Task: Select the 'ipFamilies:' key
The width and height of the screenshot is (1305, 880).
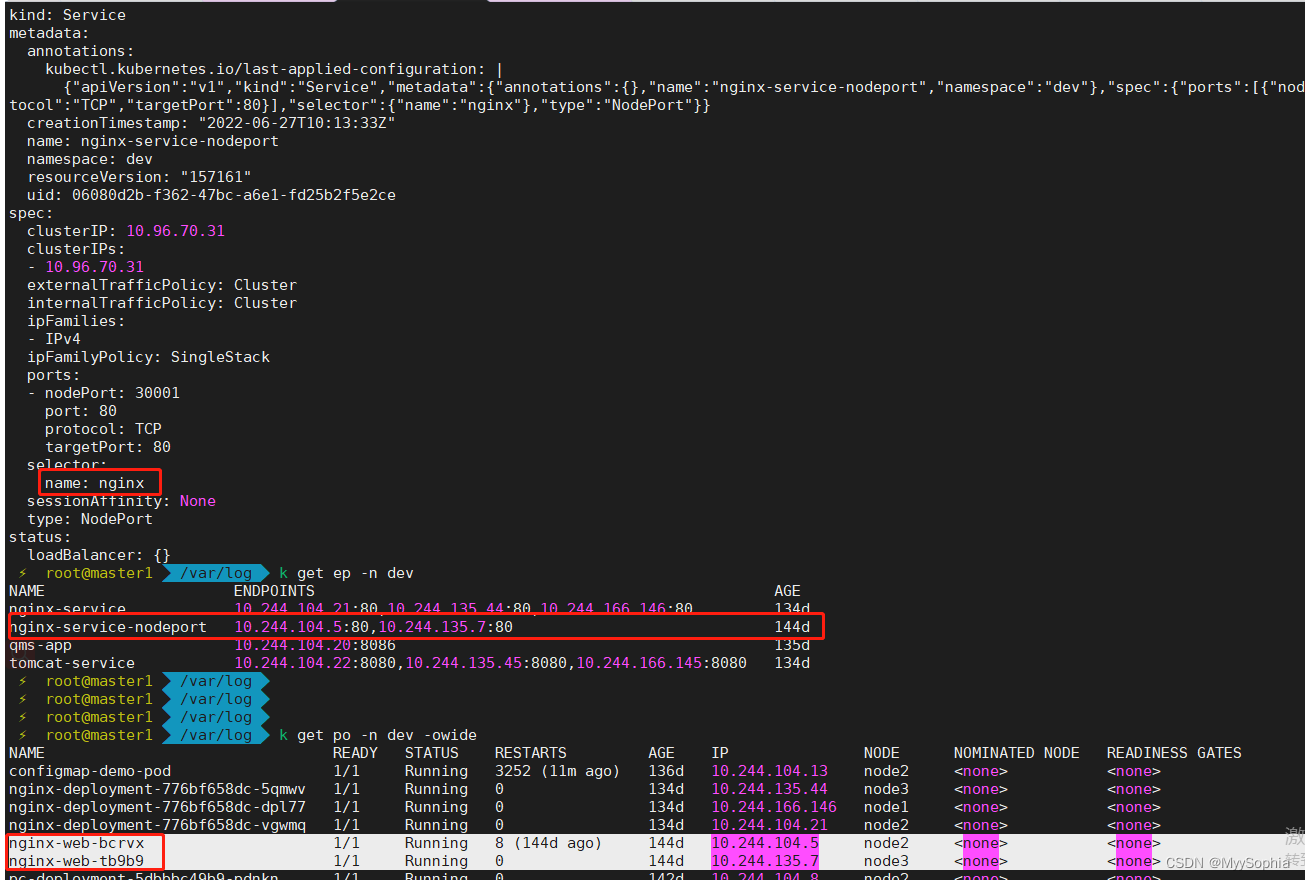Action: point(76,321)
